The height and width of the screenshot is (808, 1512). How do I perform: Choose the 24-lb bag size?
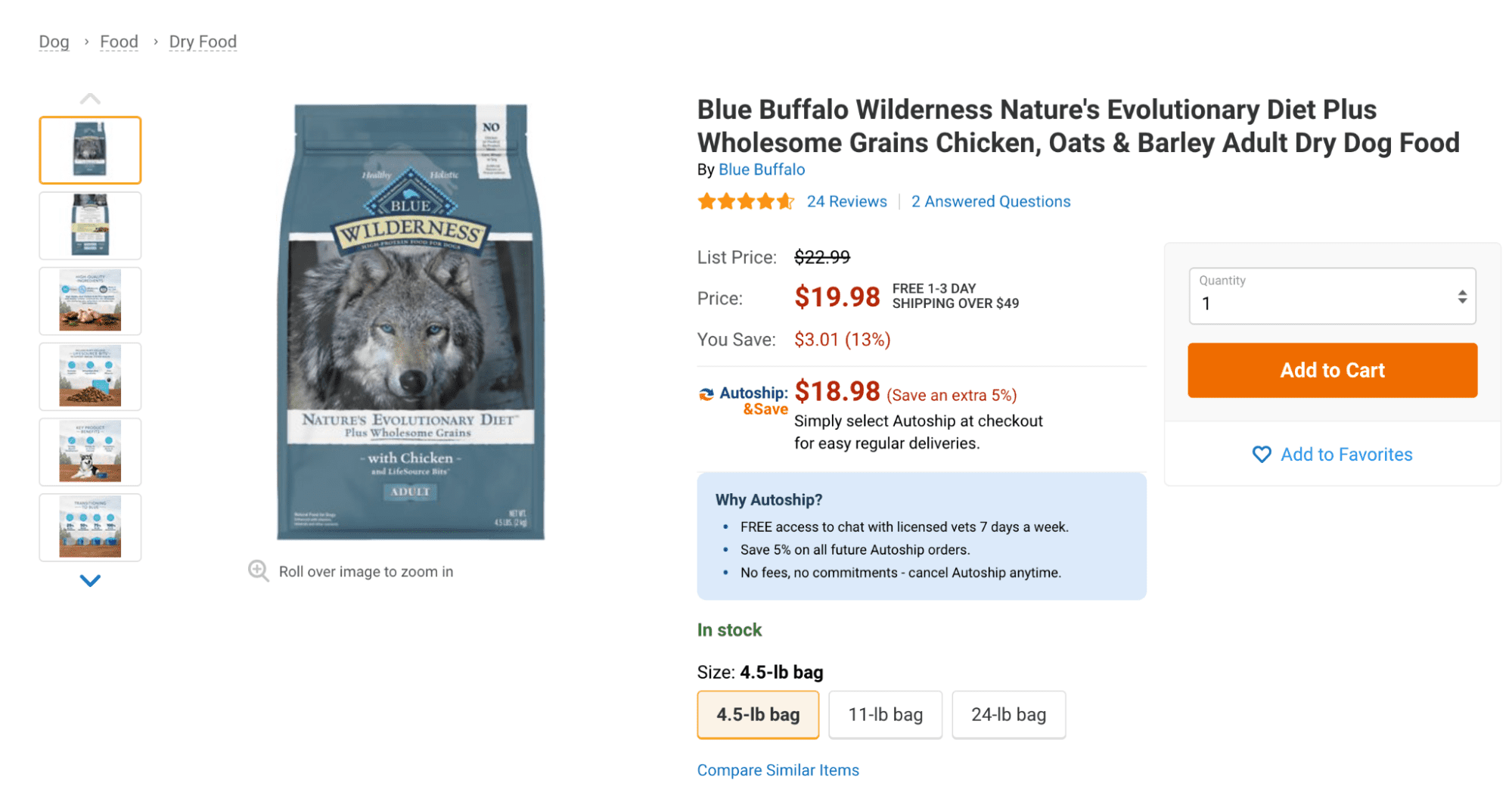coord(1007,714)
